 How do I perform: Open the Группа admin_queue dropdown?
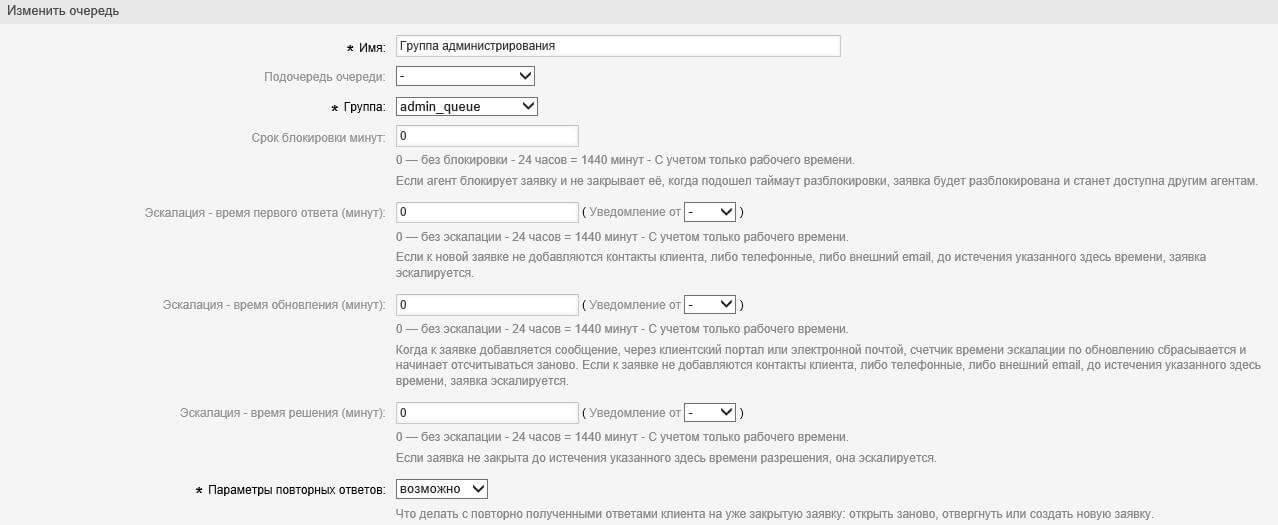[x=467, y=106]
